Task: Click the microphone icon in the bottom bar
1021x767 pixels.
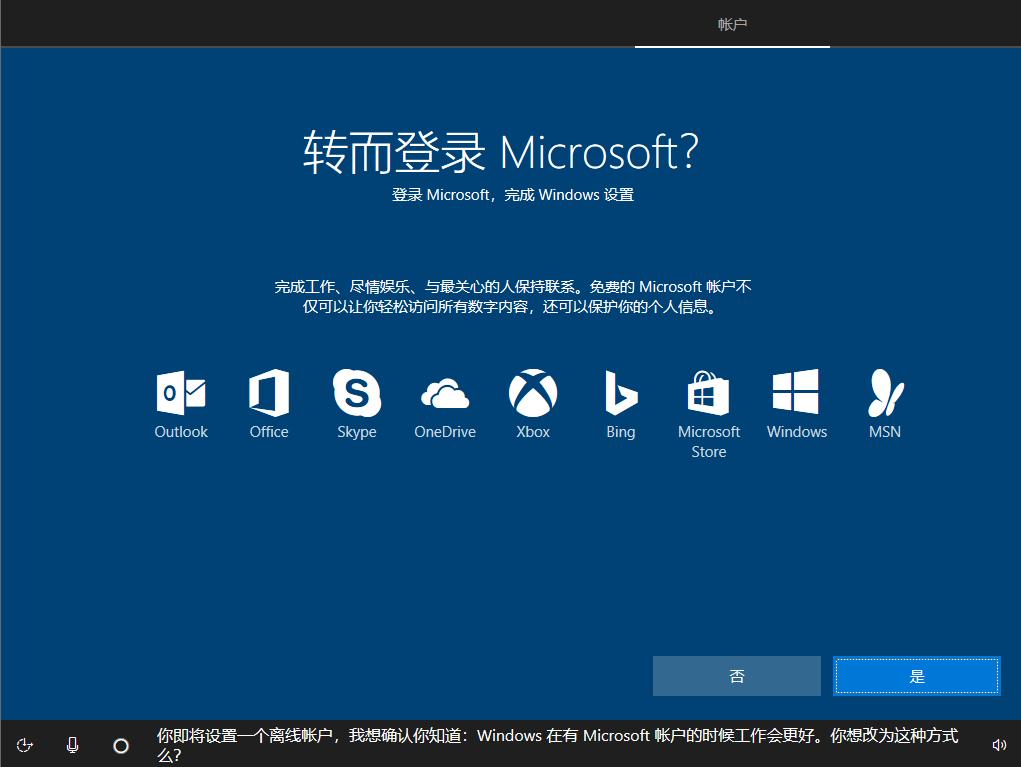Action: [72, 744]
